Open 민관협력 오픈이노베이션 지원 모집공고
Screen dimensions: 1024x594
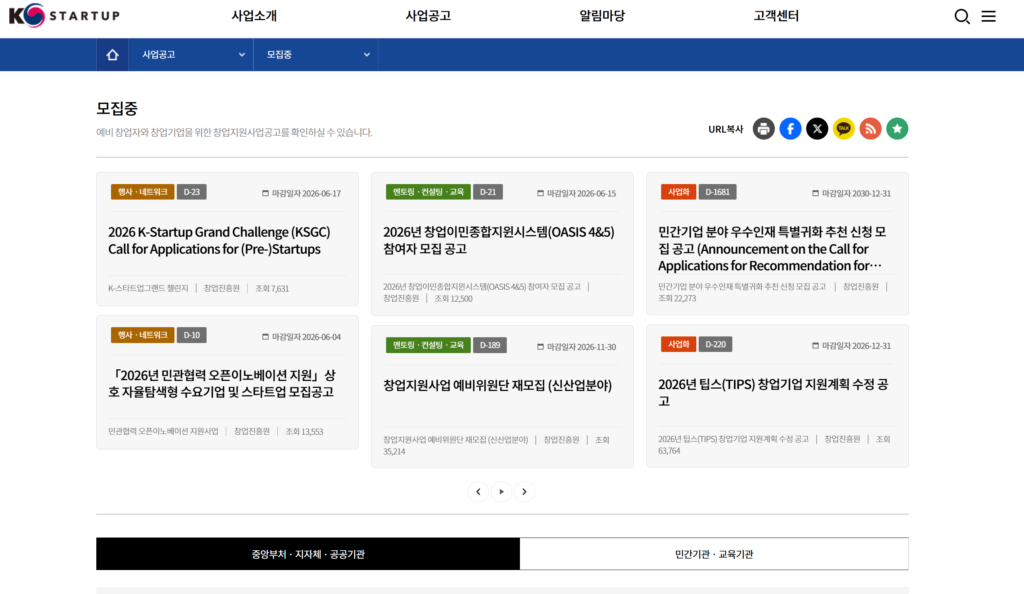point(222,383)
